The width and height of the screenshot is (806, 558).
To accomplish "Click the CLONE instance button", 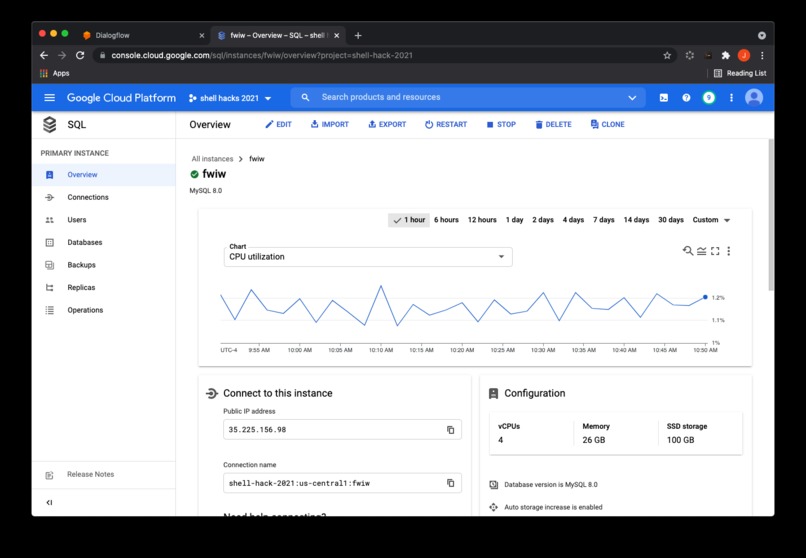I will coord(608,124).
